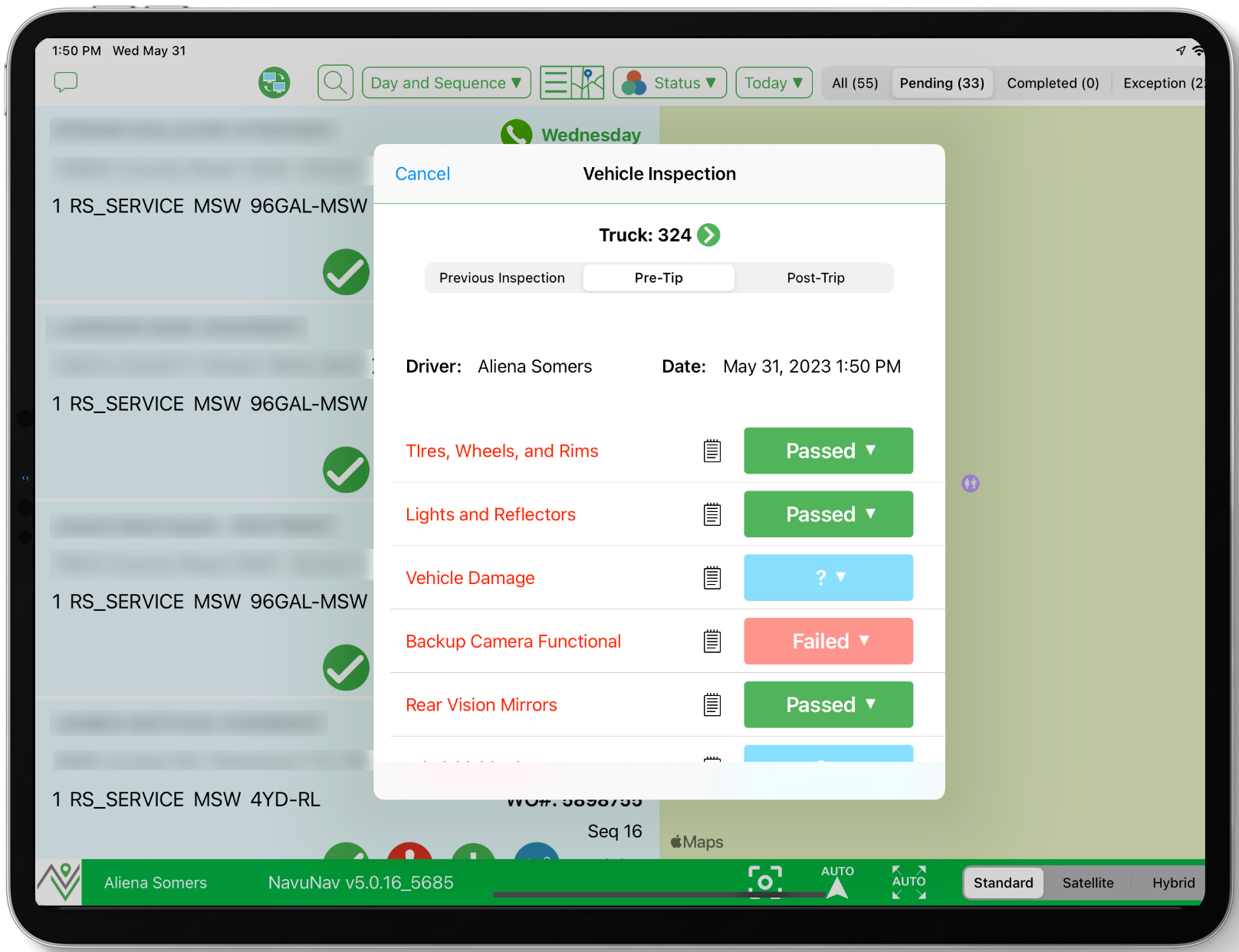The width and height of the screenshot is (1239, 952).
Task: Switch to Previous Inspection tab
Action: click(502, 277)
